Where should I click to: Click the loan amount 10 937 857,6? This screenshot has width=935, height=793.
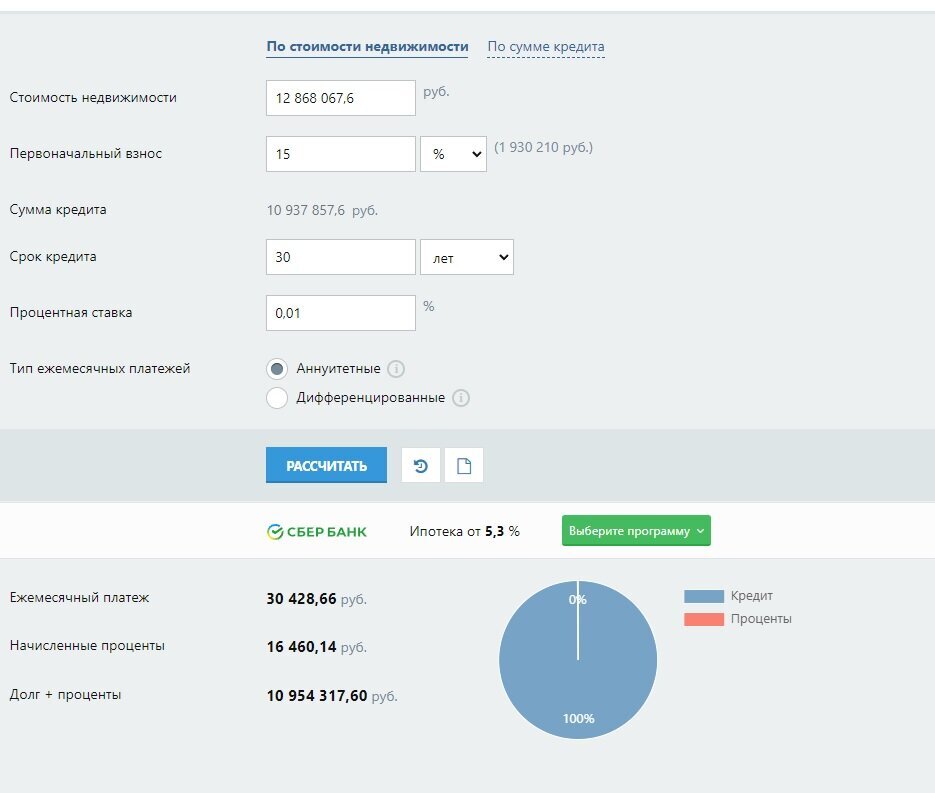306,210
